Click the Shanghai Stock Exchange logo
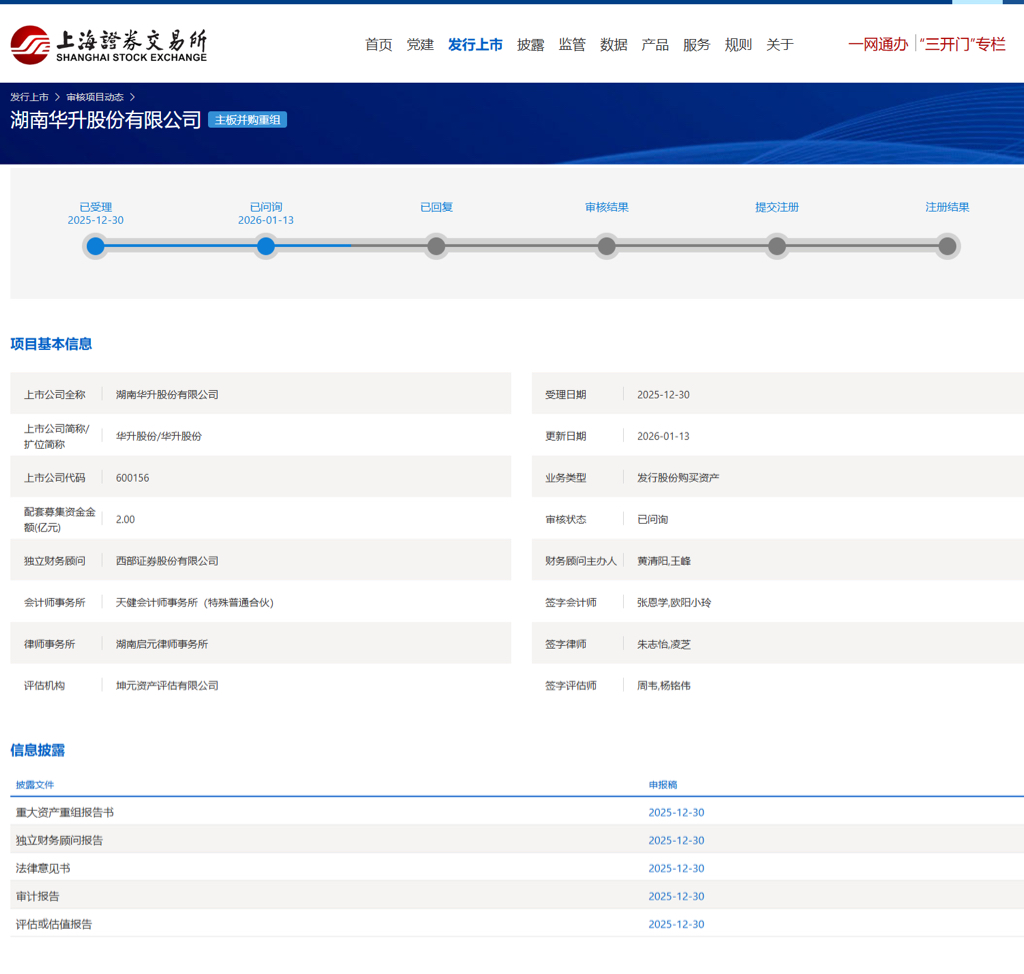The height and width of the screenshot is (974, 1024). tap(108, 45)
